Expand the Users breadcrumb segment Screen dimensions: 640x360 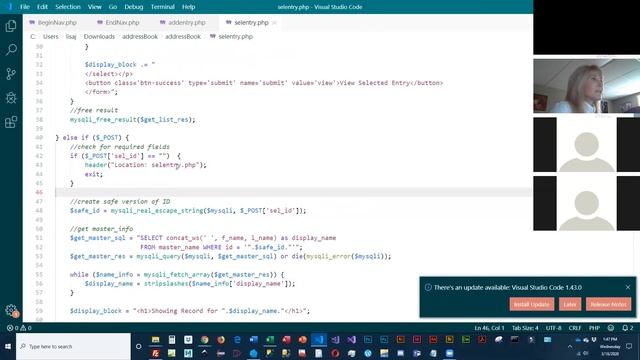51,36
